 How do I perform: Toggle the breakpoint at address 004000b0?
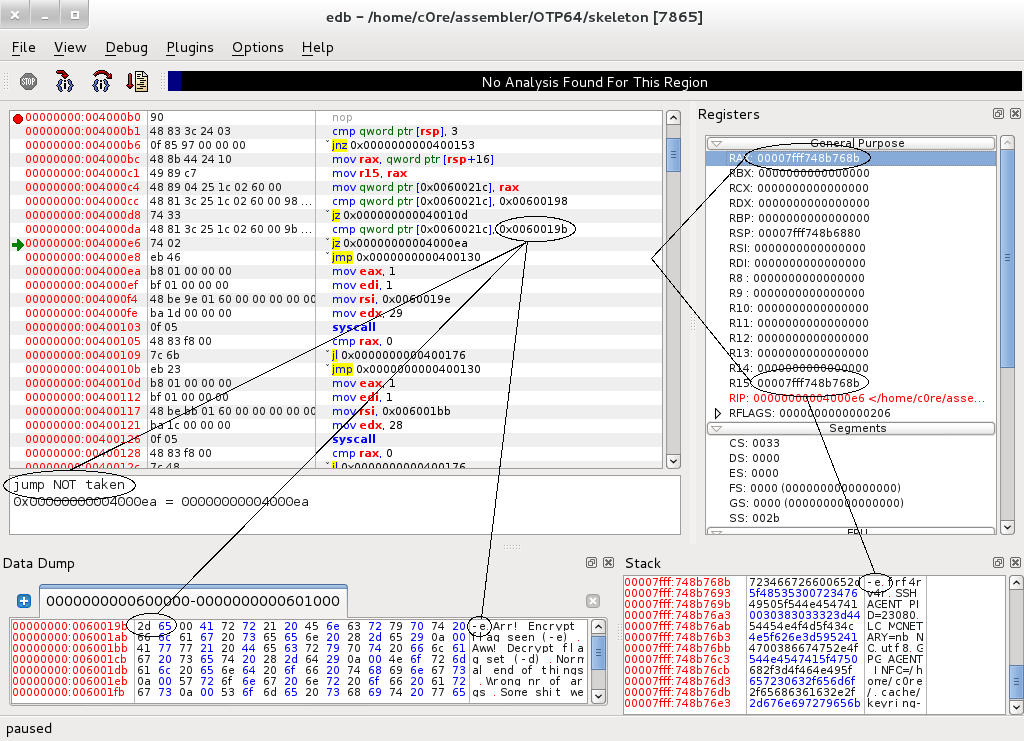[18, 118]
